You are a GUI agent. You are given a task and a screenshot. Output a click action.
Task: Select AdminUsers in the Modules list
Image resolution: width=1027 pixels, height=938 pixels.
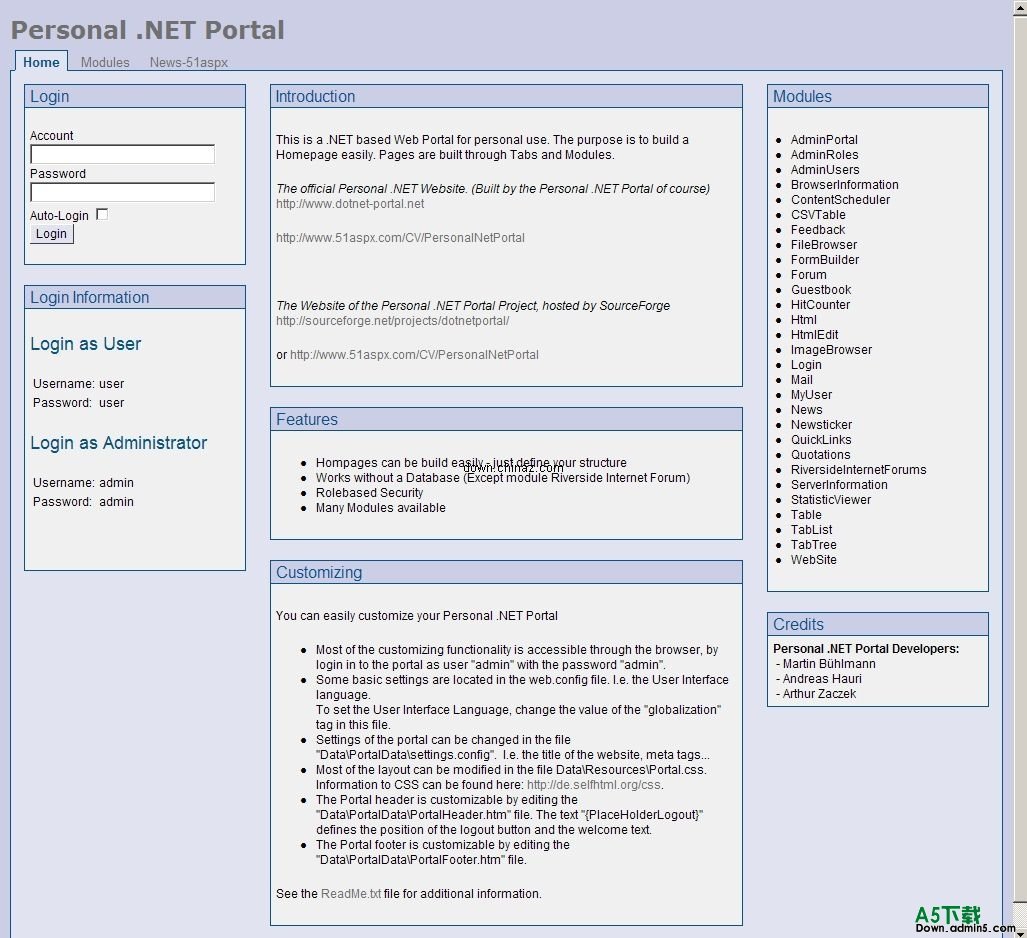(x=825, y=170)
